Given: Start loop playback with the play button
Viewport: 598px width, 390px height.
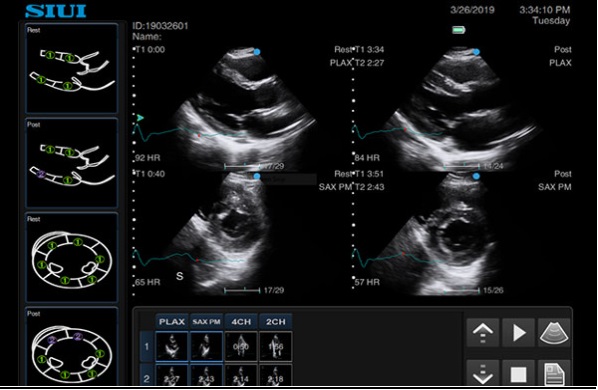Looking at the screenshot, I should click(518, 332).
